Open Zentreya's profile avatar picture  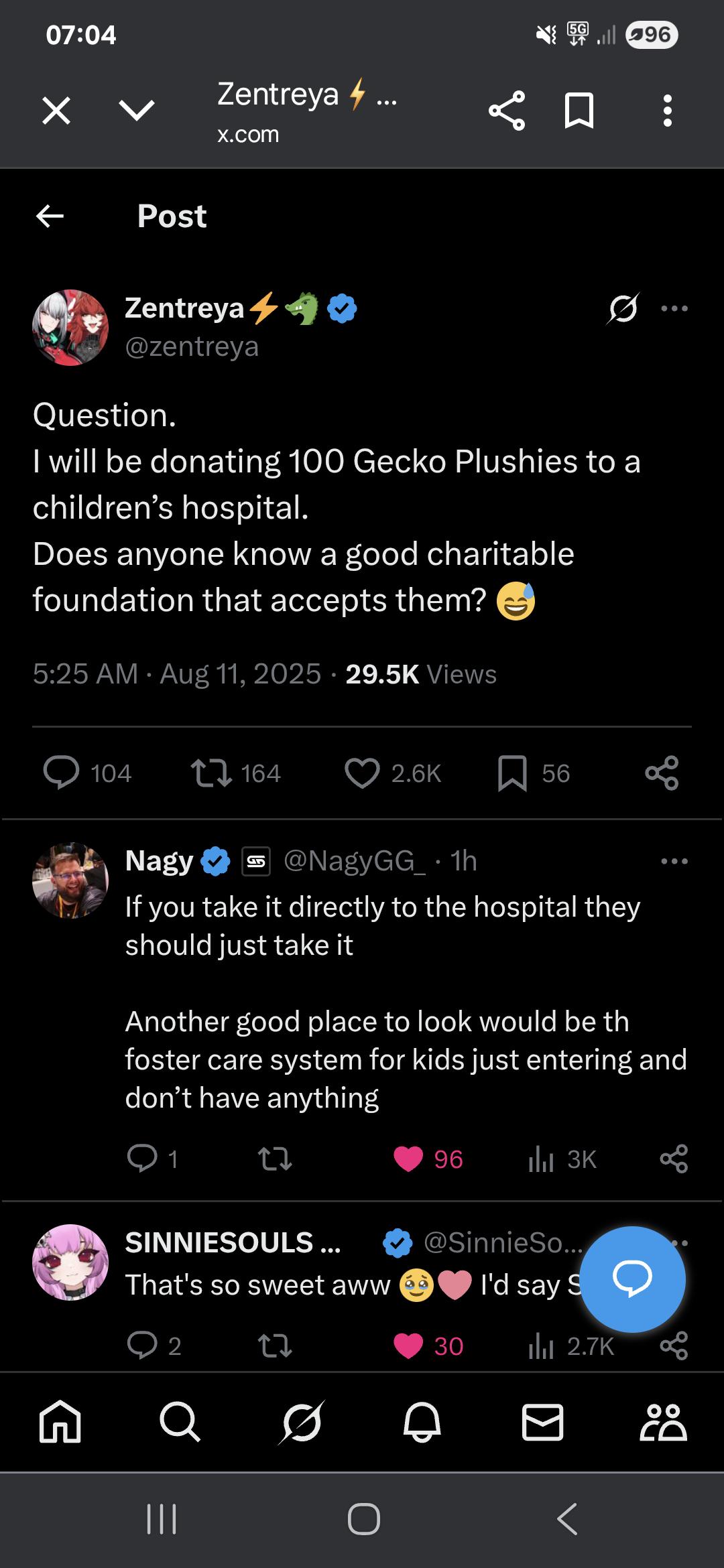coord(70,328)
